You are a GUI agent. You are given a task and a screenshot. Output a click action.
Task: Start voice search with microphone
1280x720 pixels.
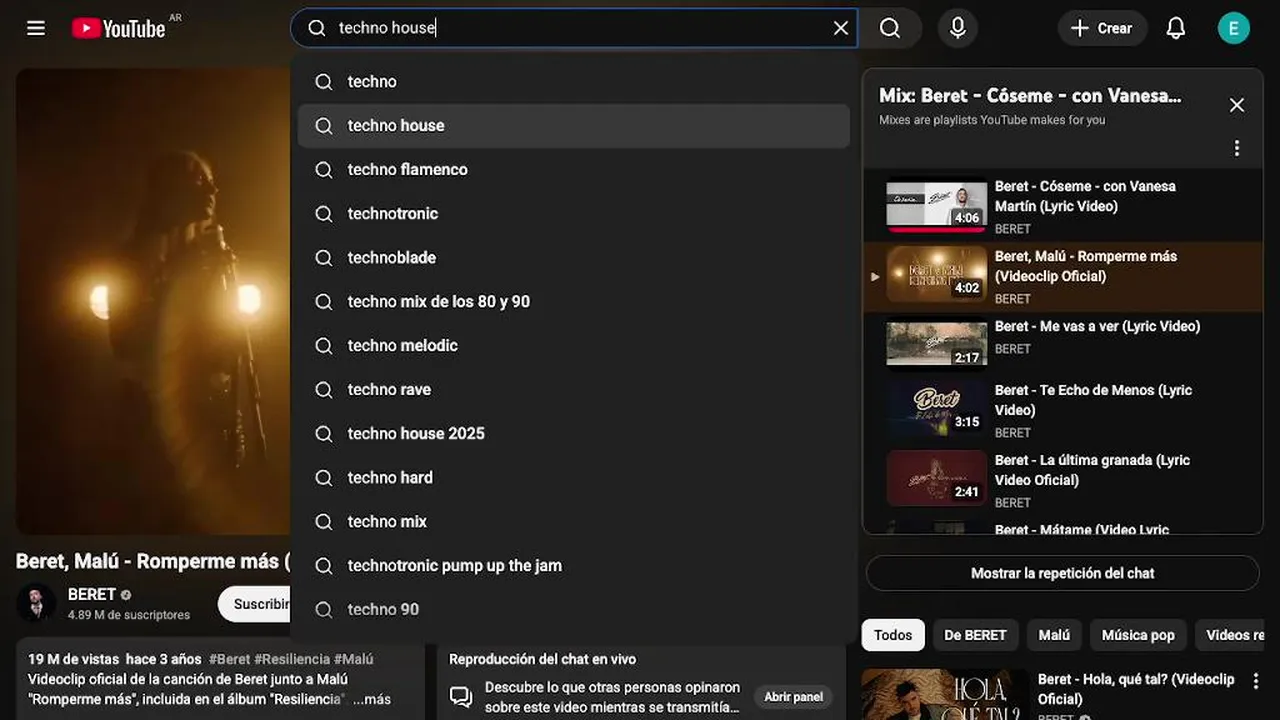[x=958, y=28]
